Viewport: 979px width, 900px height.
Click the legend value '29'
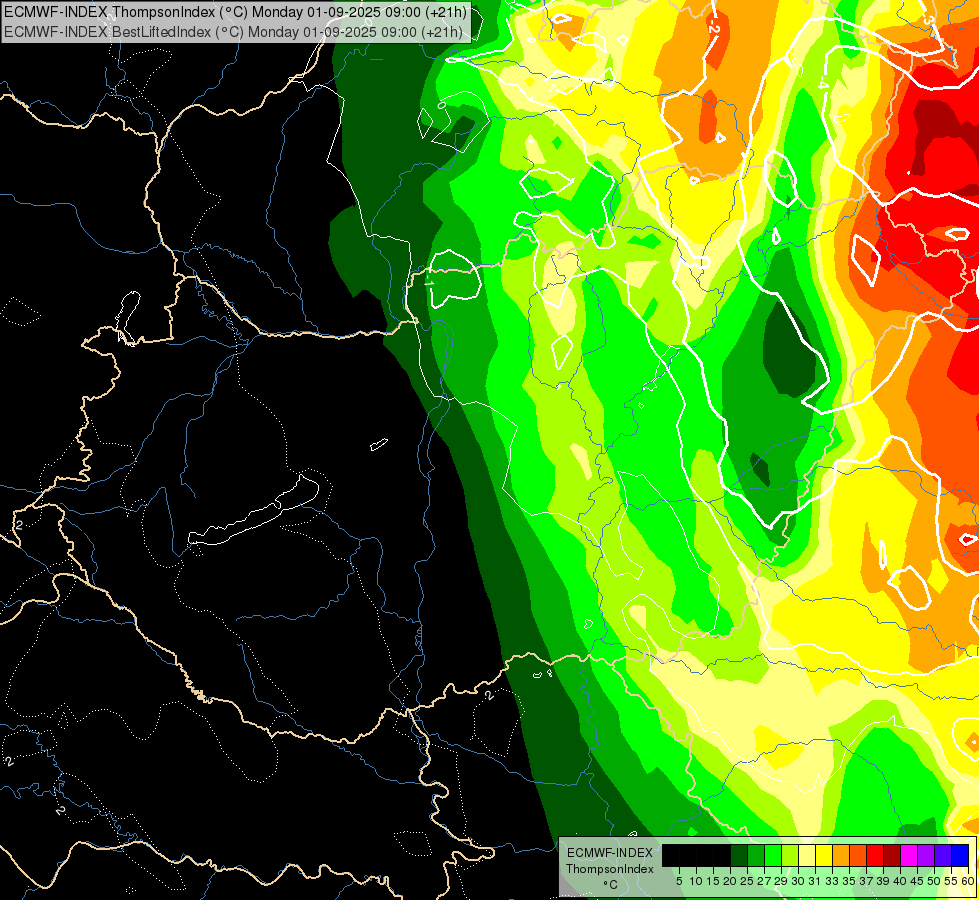(x=781, y=881)
